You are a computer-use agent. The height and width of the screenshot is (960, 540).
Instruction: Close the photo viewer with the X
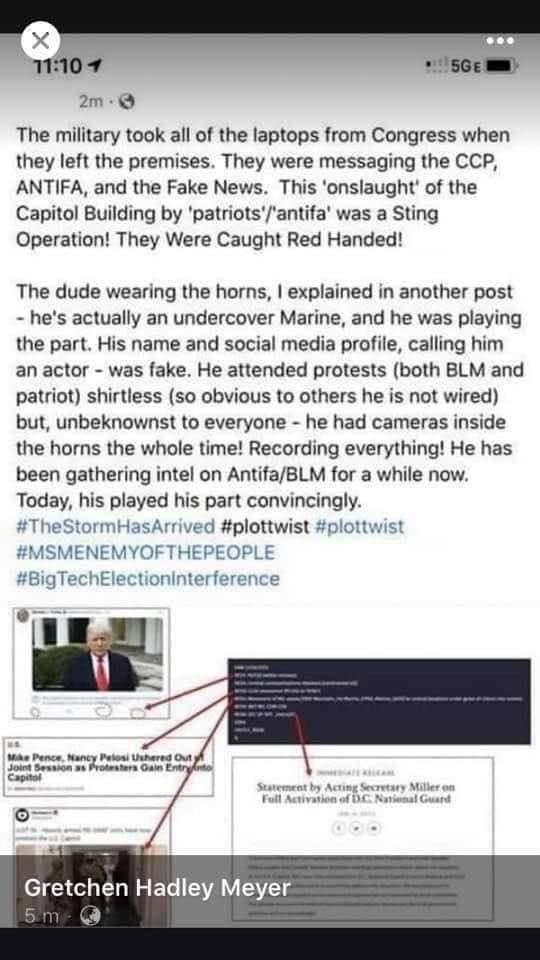(40, 41)
